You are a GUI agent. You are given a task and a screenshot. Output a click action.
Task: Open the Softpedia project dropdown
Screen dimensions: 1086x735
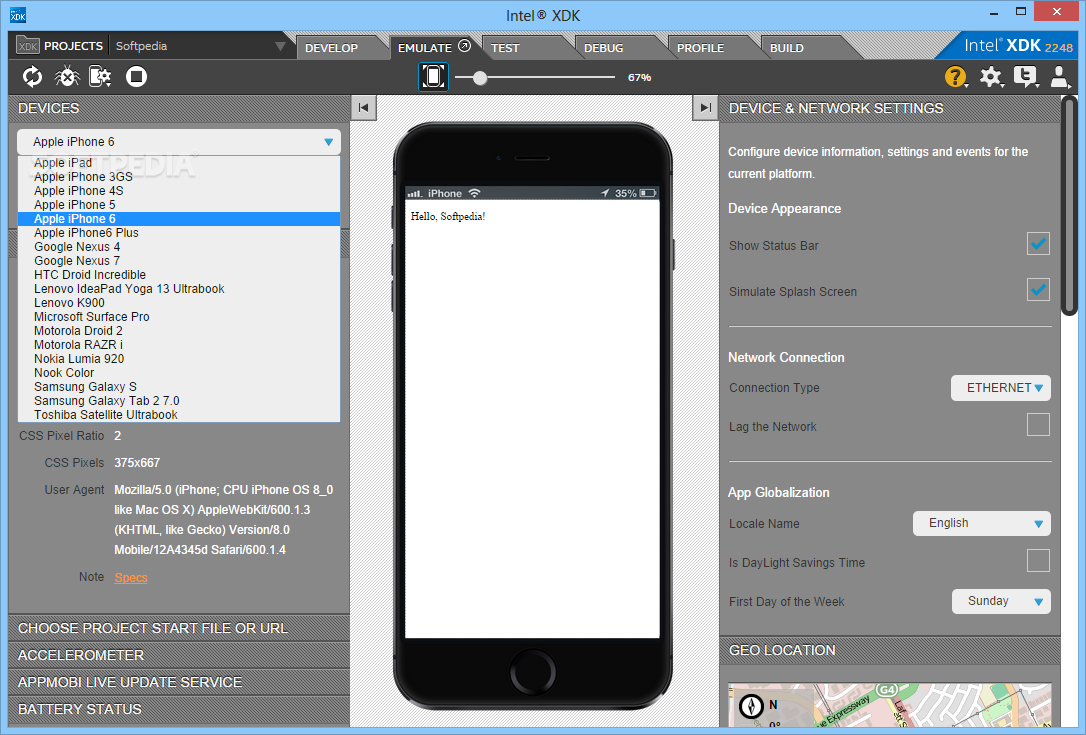pyautogui.click(x=199, y=46)
